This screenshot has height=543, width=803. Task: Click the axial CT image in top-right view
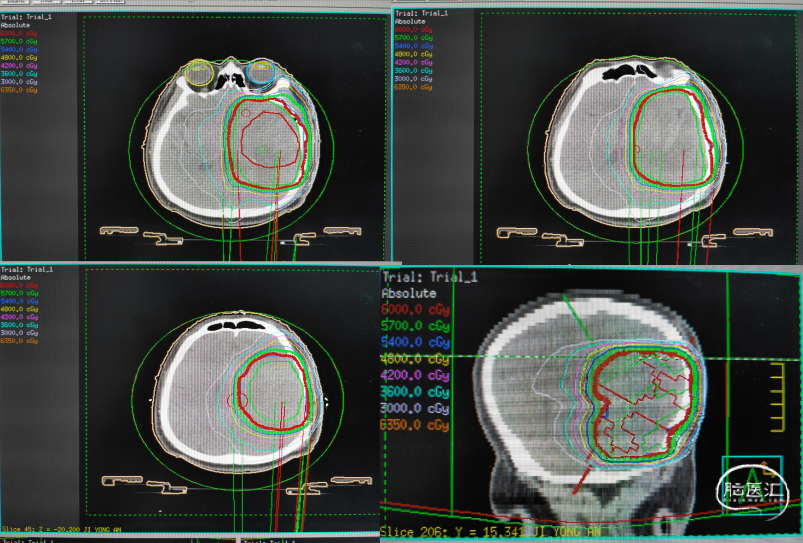coord(635,141)
